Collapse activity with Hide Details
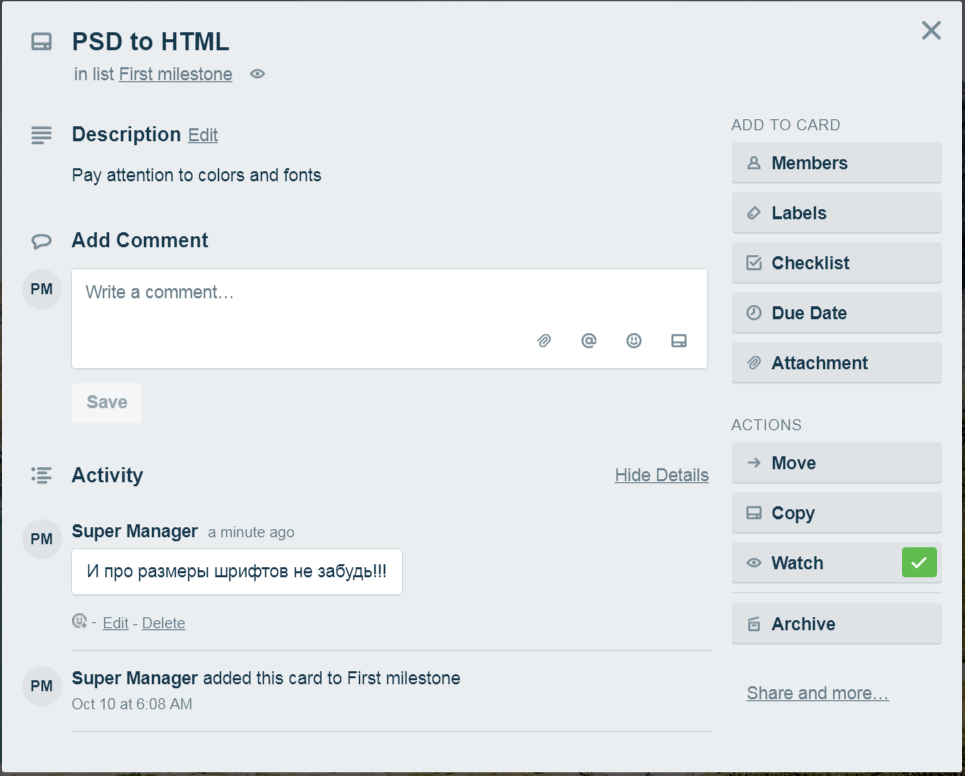Screen dimensions: 965x776 coord(661,475)
